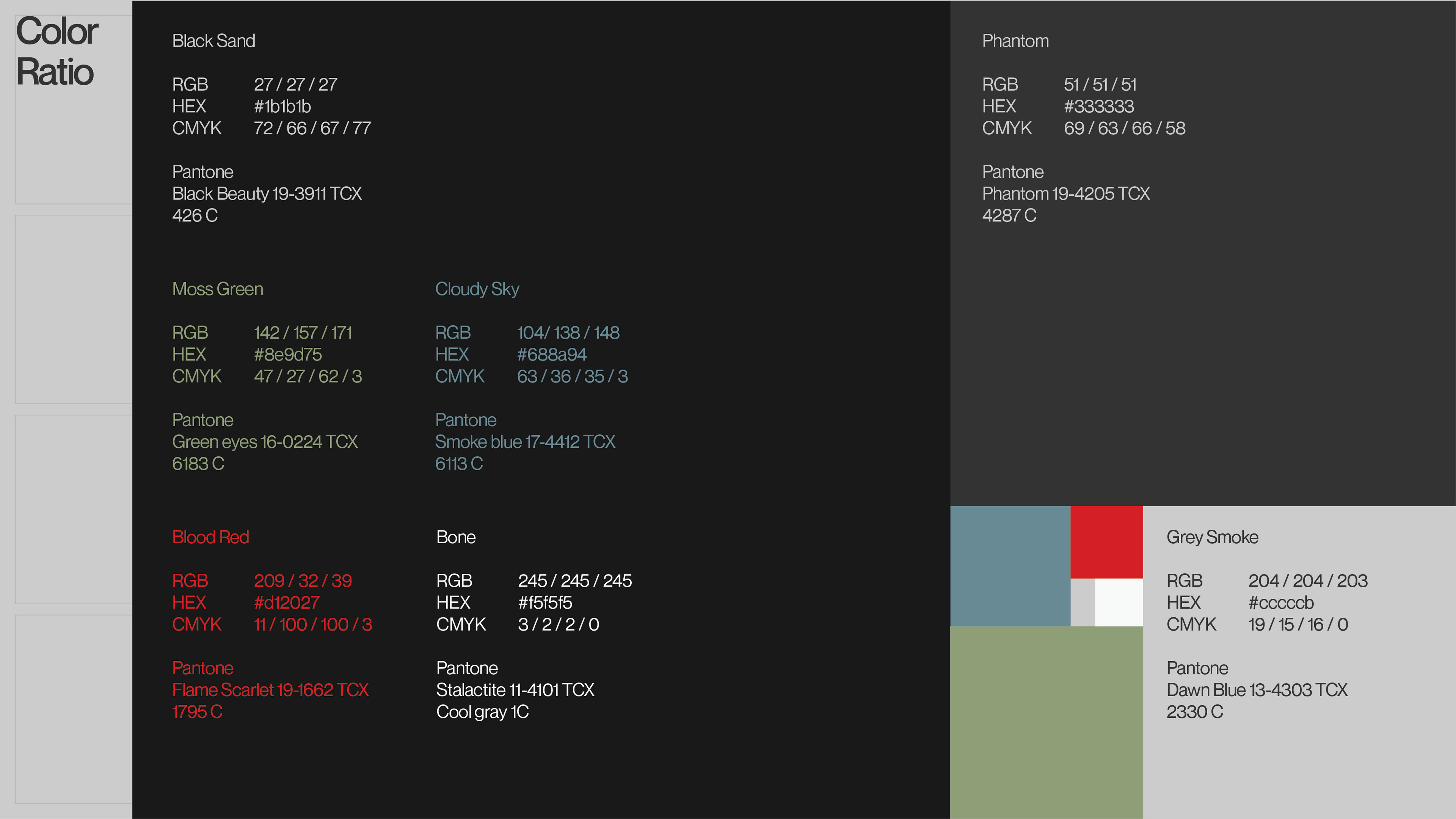Click Pantone code '6113 C'
Viewport: 1456px width, 819px height.
pyautogui.click(x=459, y=463)
